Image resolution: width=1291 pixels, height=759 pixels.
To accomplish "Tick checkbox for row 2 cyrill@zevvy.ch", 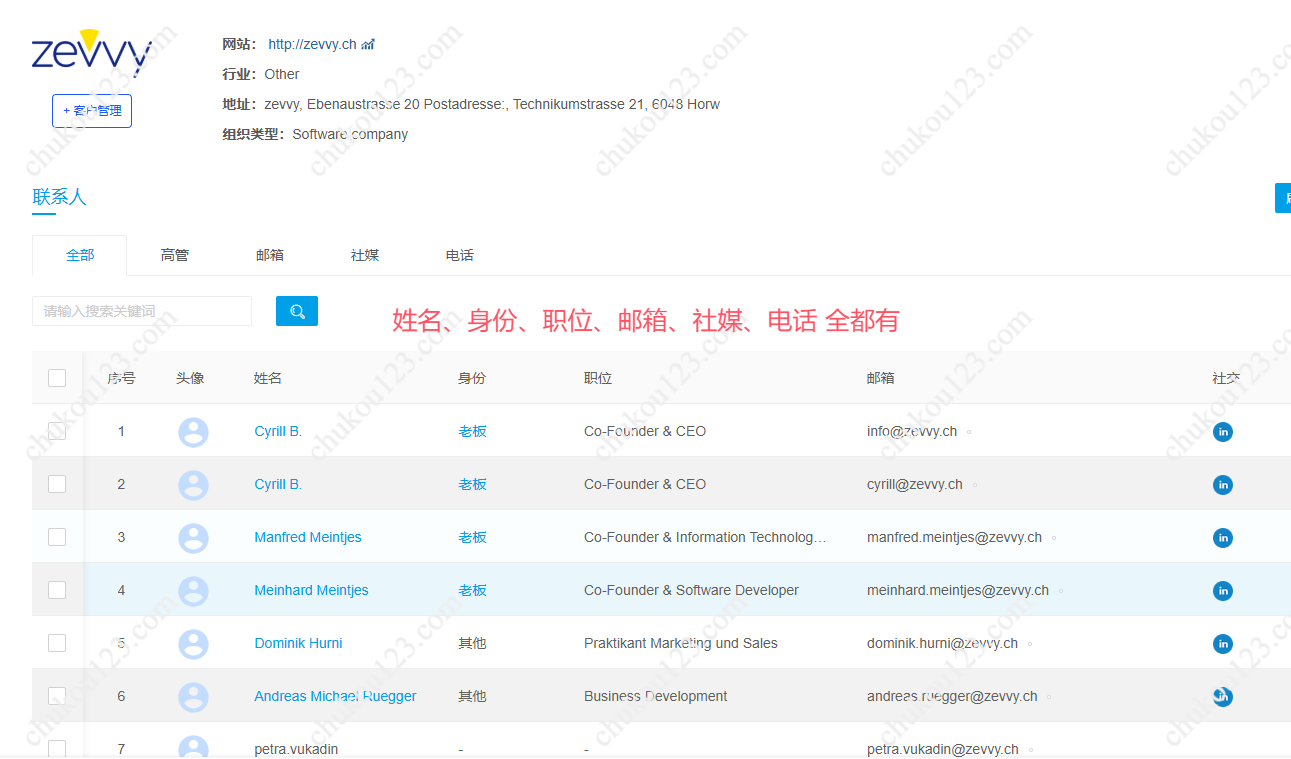I will 57,484.
